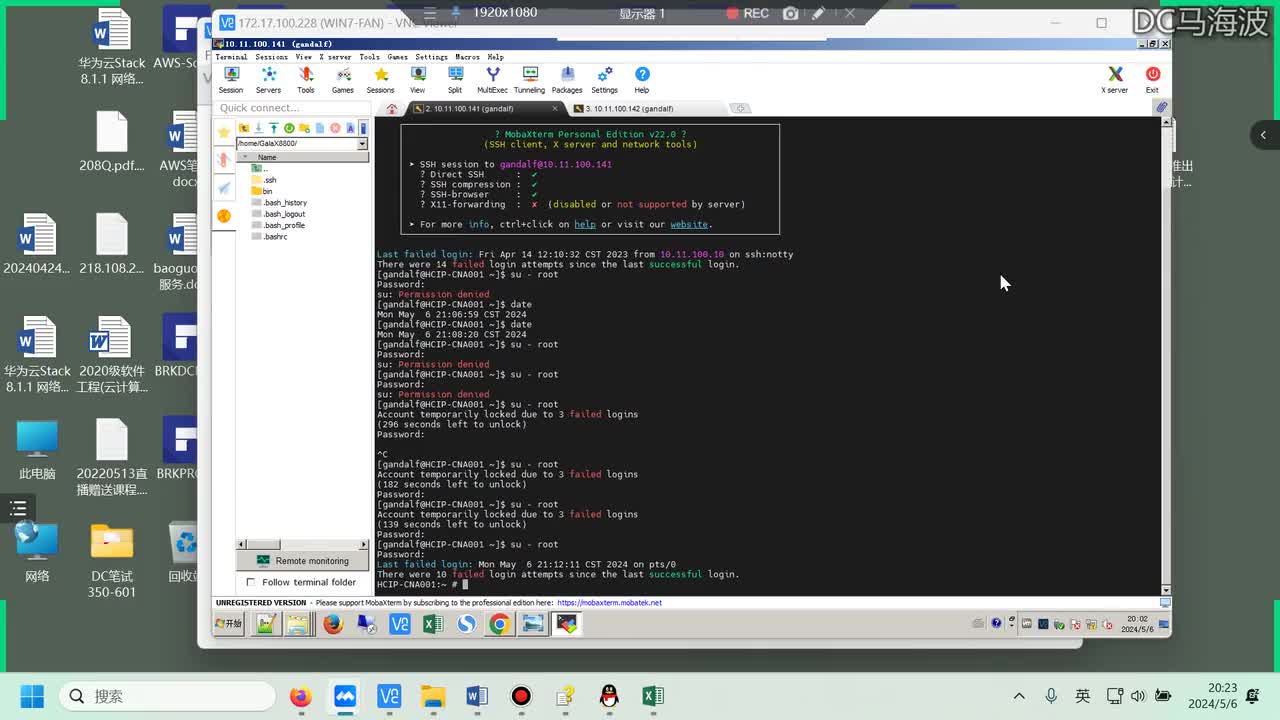Open the Settings gear toolbar icon

coord(605,80)
